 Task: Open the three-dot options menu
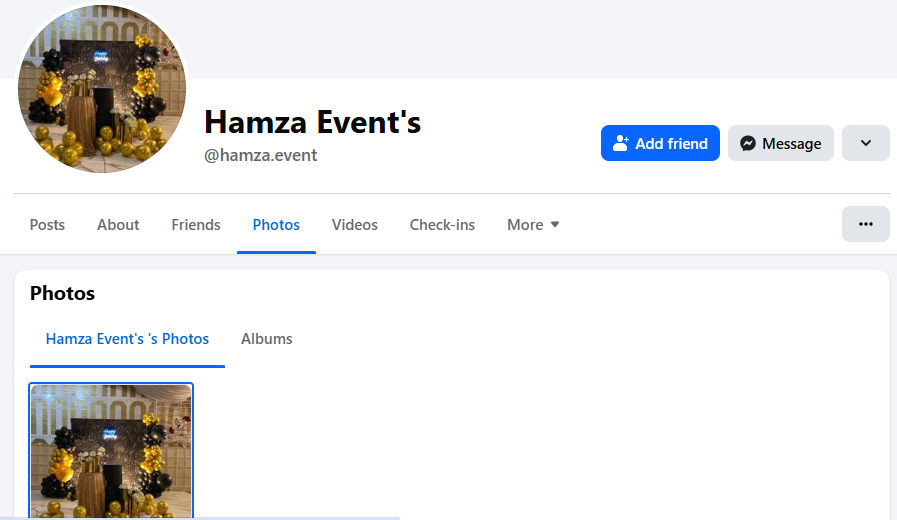pos(866,224)
